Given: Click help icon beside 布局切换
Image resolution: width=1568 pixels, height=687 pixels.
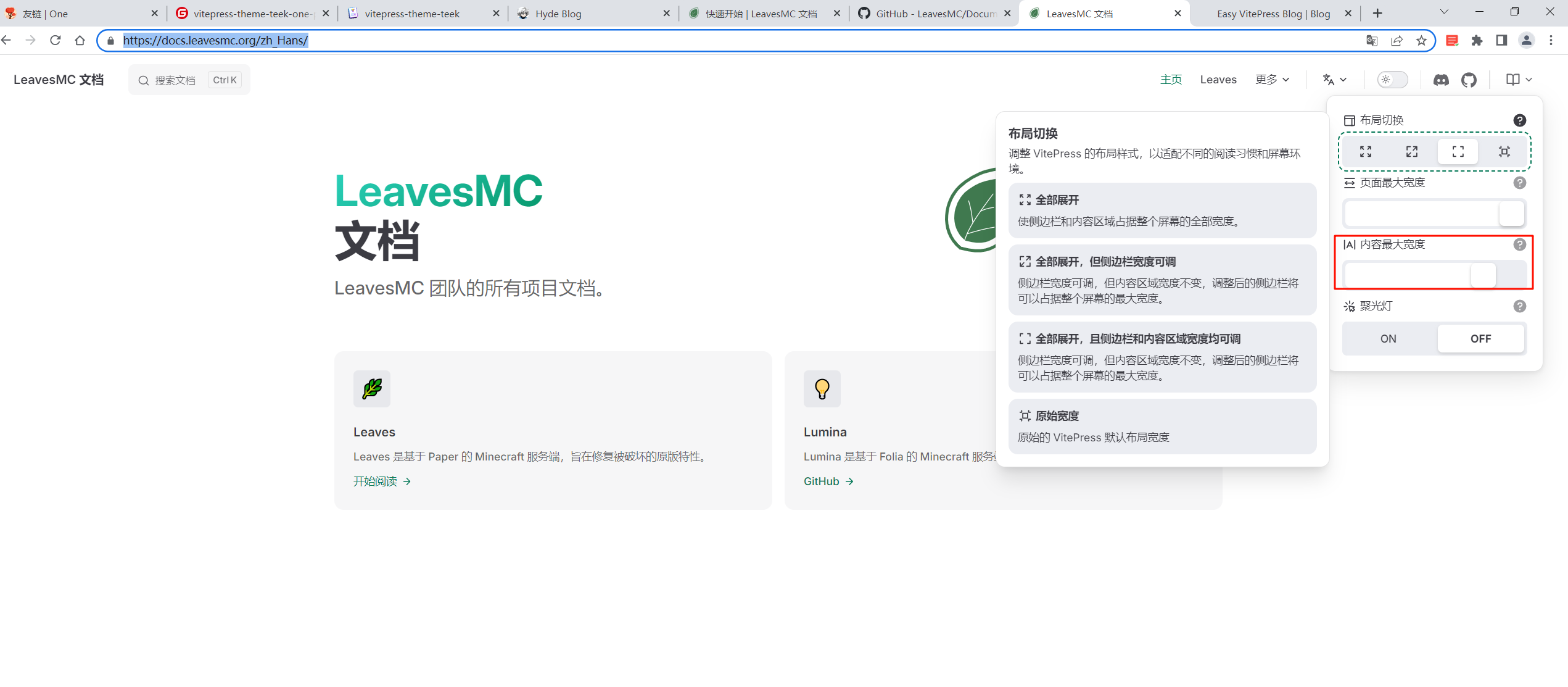Looking at the screenshot, I should coord(1520,120).
